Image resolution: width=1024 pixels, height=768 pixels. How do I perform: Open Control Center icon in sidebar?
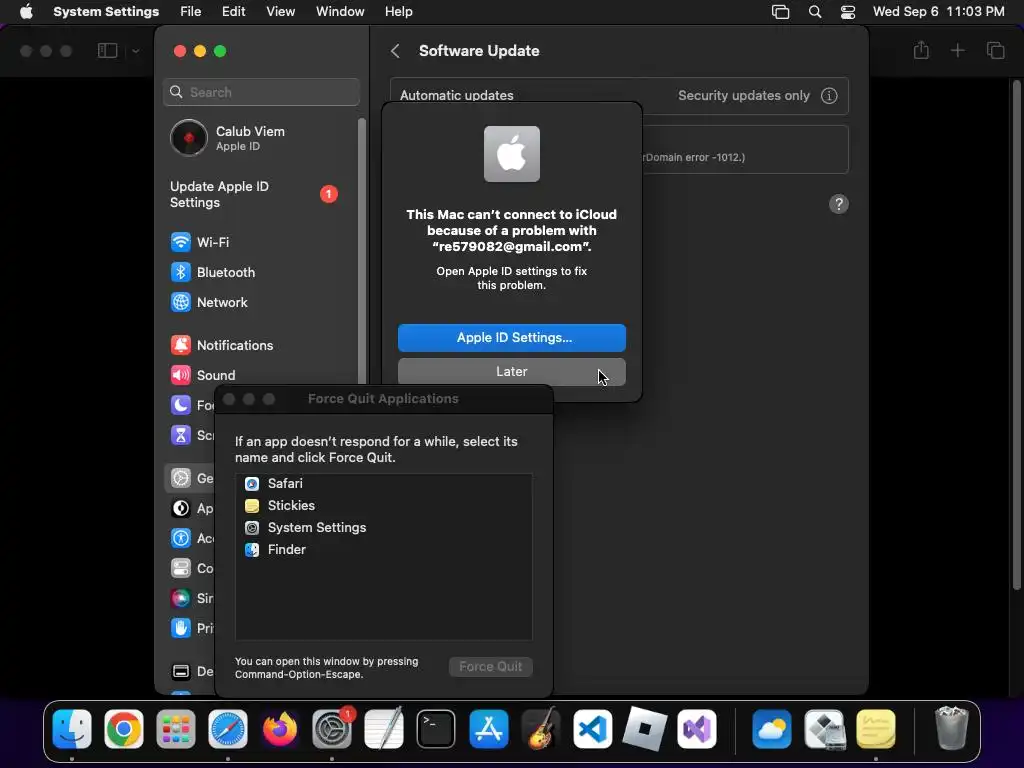click(181, 569)
